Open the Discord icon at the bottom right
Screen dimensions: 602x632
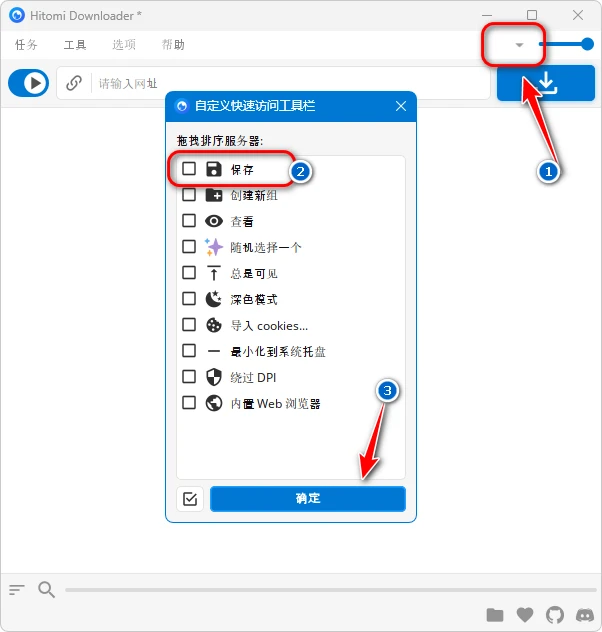pos(585,615)
